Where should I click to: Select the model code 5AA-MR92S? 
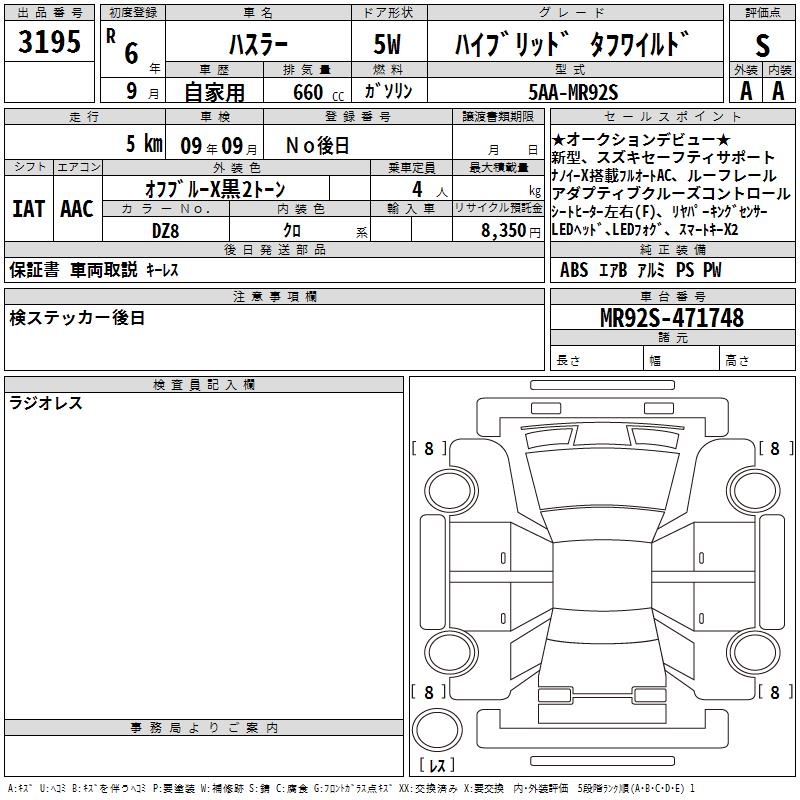pos(573,92)
